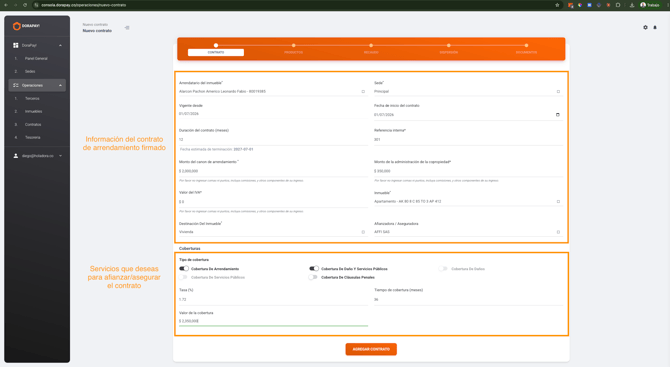Open settings via the gear icon
This screenshot has width=670, height=367.
coord(645,27)
